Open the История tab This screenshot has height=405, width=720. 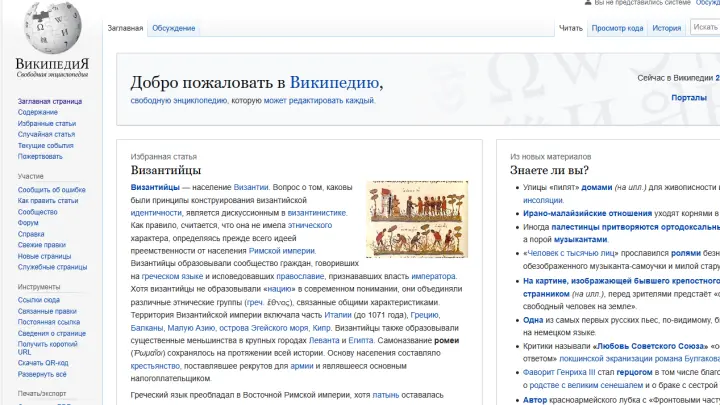click(667, 28)
